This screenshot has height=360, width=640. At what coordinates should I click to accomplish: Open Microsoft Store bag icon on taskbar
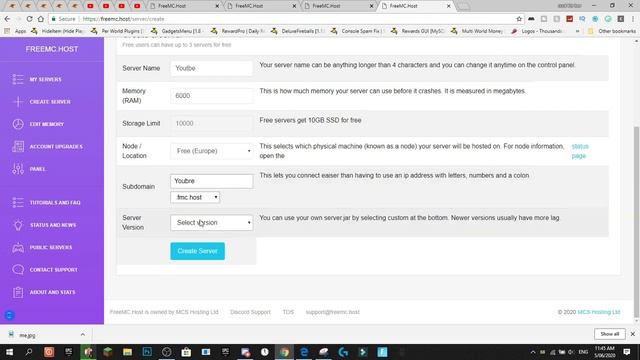tap(186, 352)
